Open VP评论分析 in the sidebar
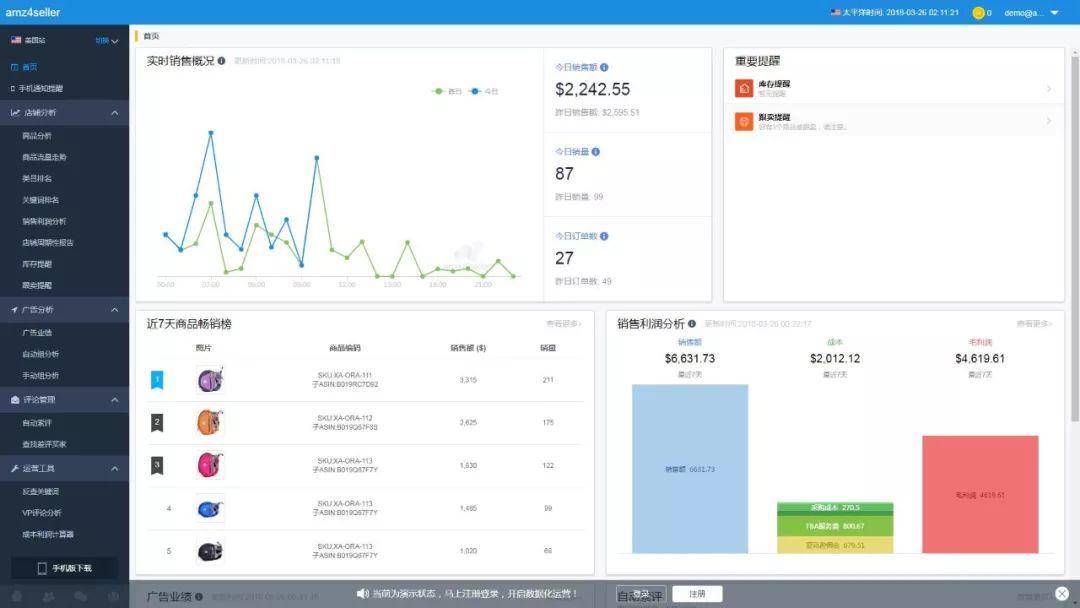 [41, 513]
